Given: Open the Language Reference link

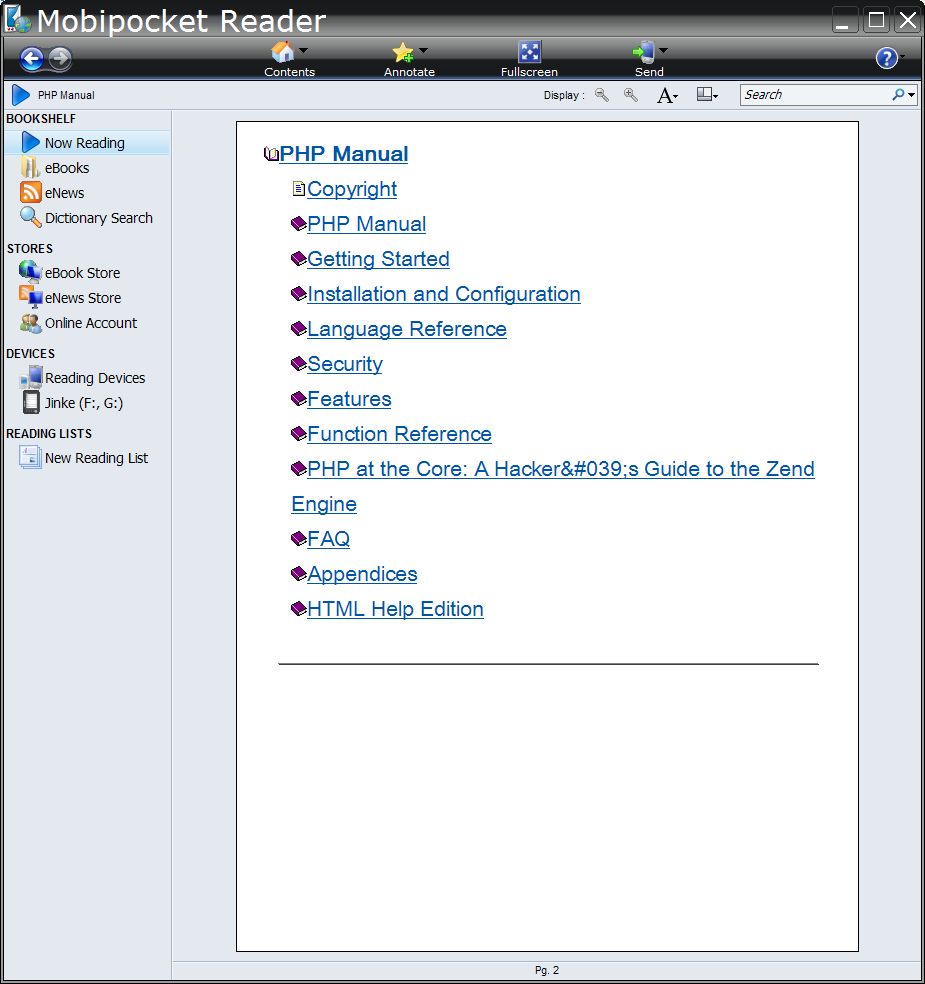Looking at the screenshot, I should tap(407, 329).
